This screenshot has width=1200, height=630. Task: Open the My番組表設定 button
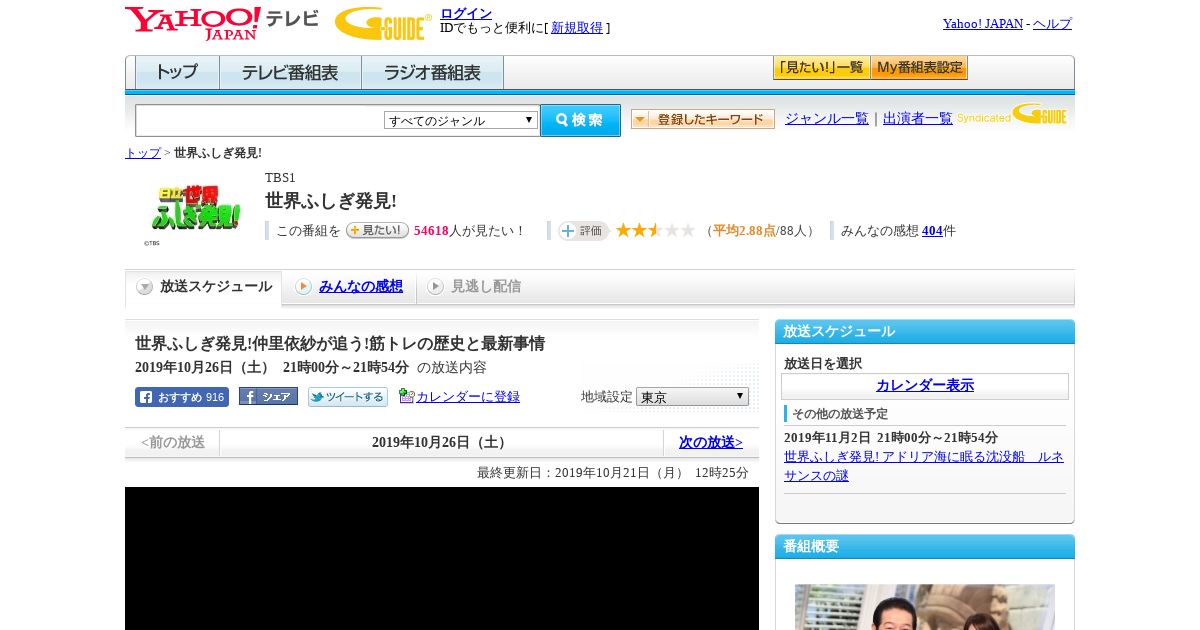click(919, 68)
